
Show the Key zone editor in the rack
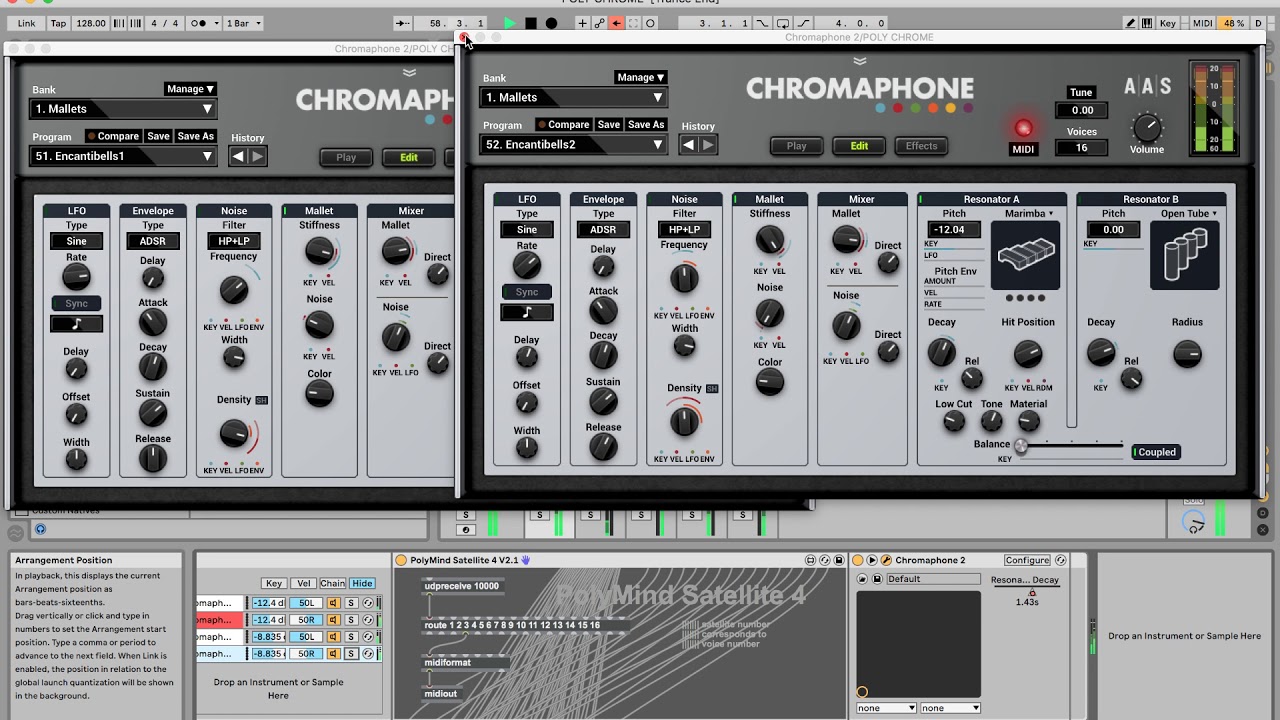pyautogui.click(x=274, y=583)
